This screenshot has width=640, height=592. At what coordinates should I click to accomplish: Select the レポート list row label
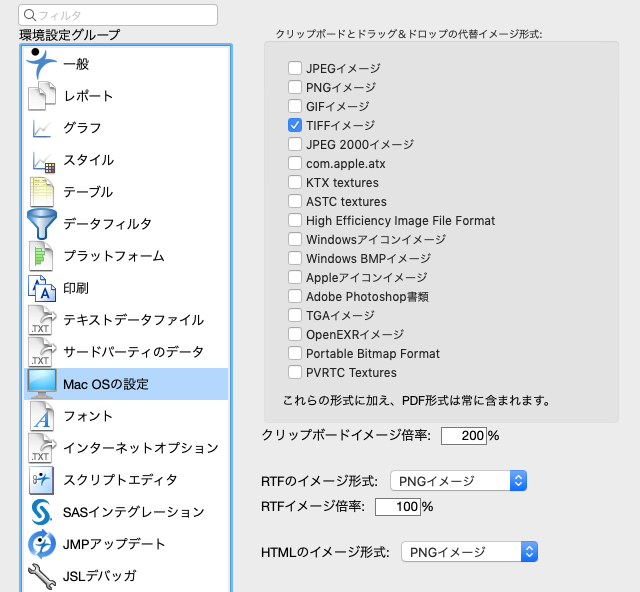[88, 96]
